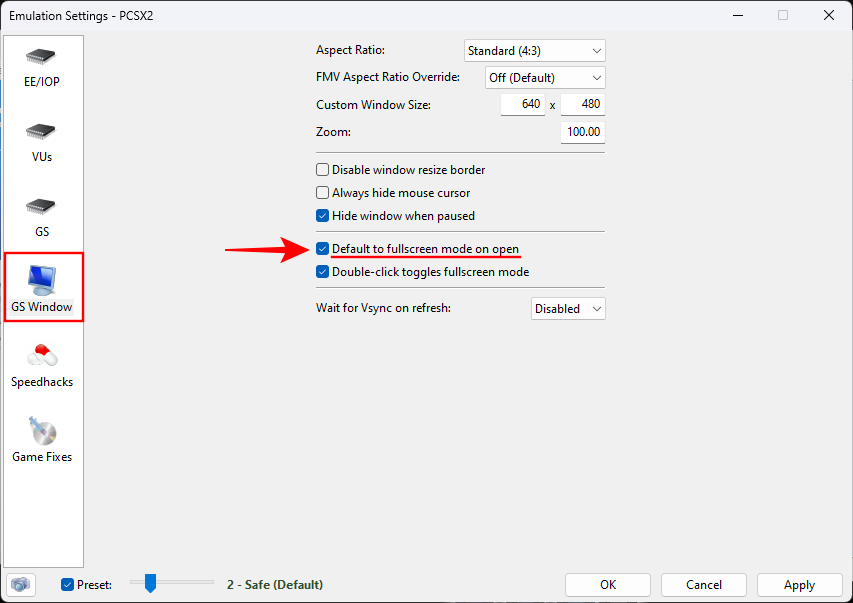853x603 pixels.
Task: Adjust the Preset slider handle
Action: click(x=150, y=583)
